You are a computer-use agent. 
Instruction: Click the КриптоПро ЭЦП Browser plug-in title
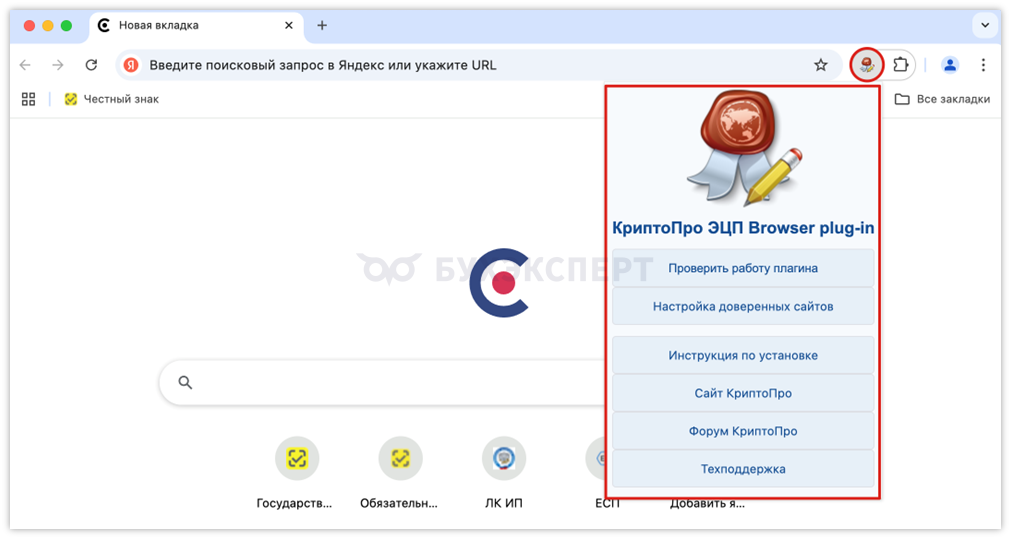pyautogui.click(x=743, y=228)
